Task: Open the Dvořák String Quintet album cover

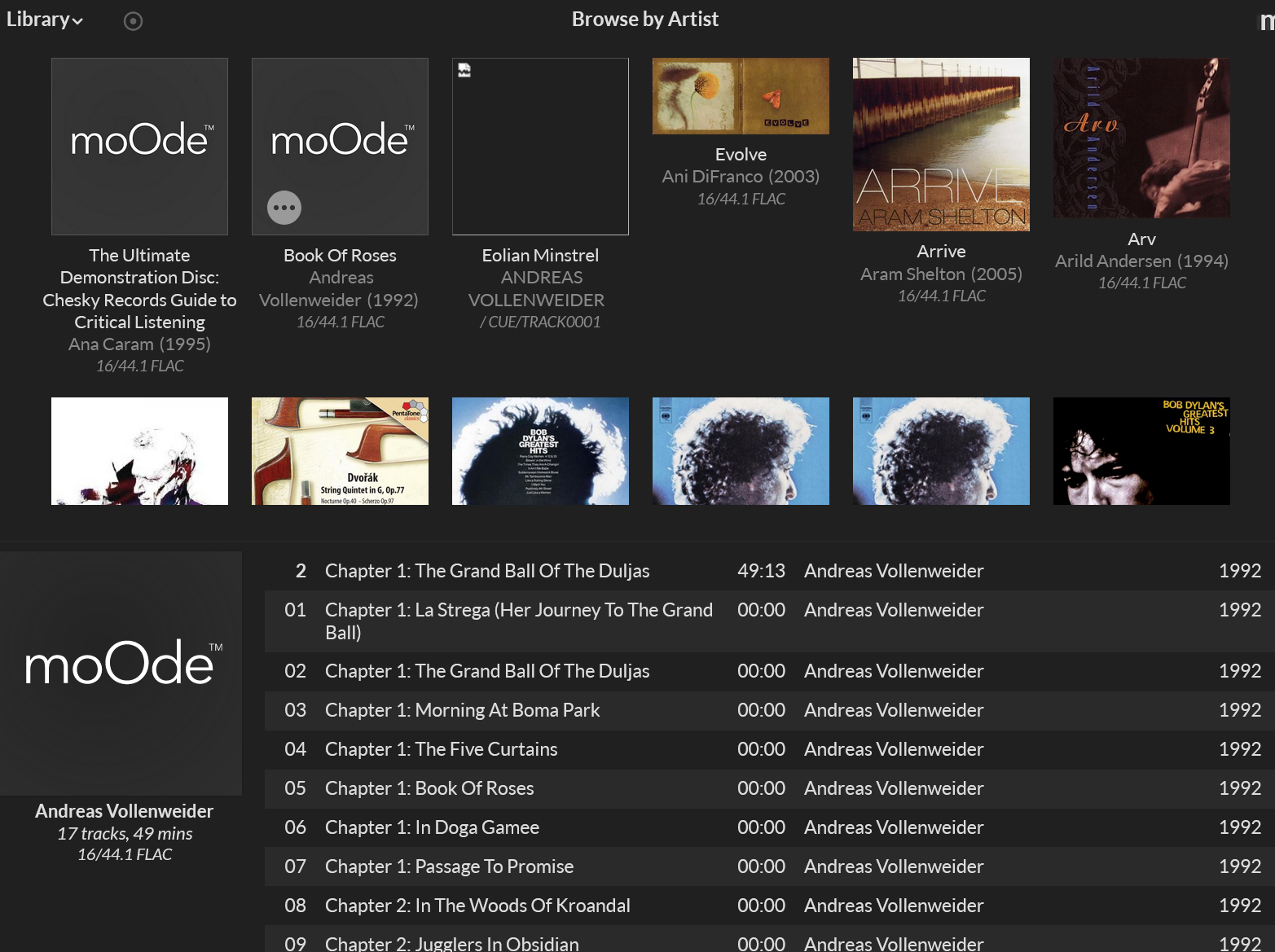Action: tap(340, 451)
